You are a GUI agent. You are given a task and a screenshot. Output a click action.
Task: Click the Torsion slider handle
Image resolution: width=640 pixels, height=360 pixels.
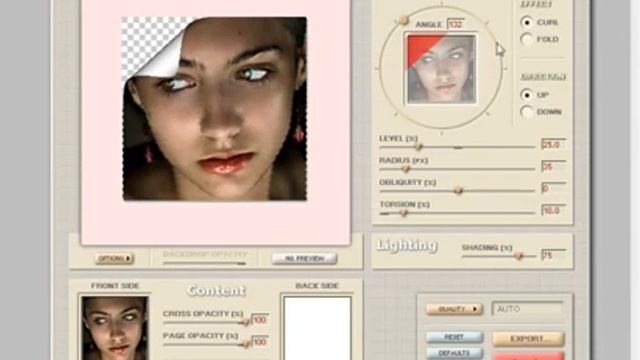pos(403,213)
